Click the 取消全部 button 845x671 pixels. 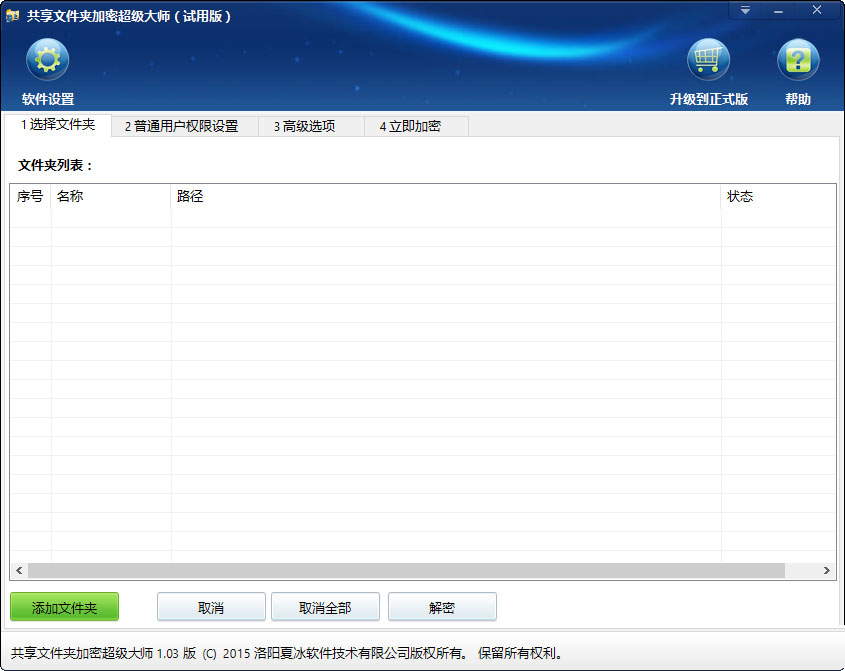point(325,607)
